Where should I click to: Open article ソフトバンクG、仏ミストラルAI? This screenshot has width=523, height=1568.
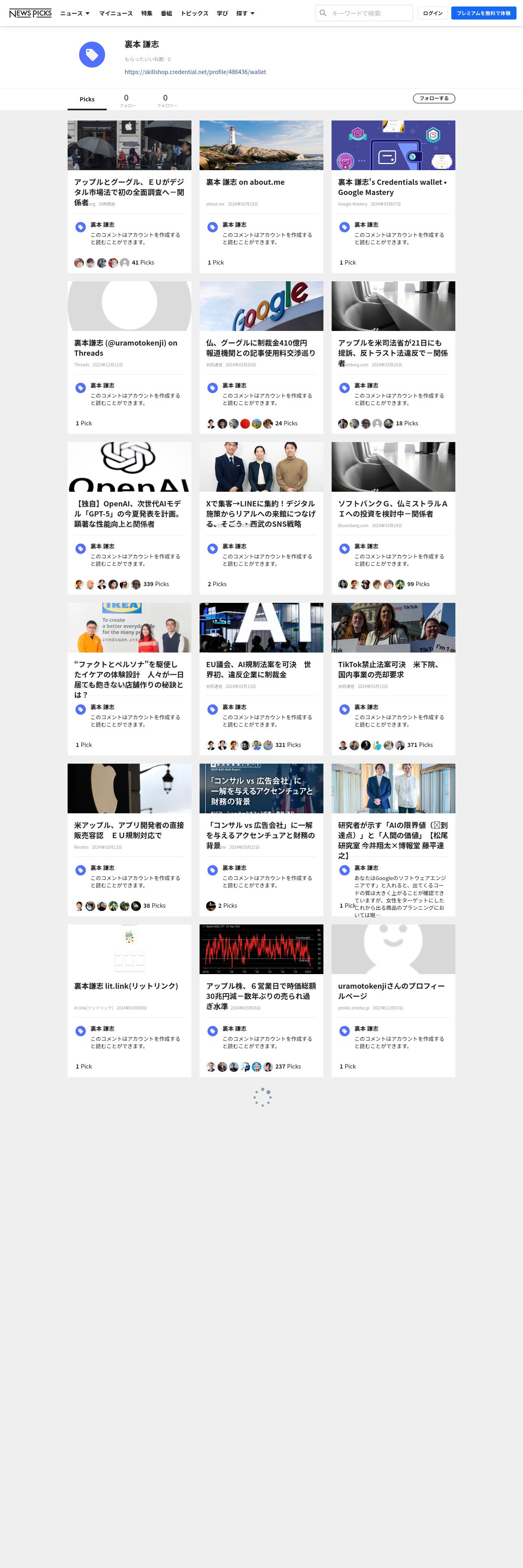pyautogui.click(x=393, y=509)
